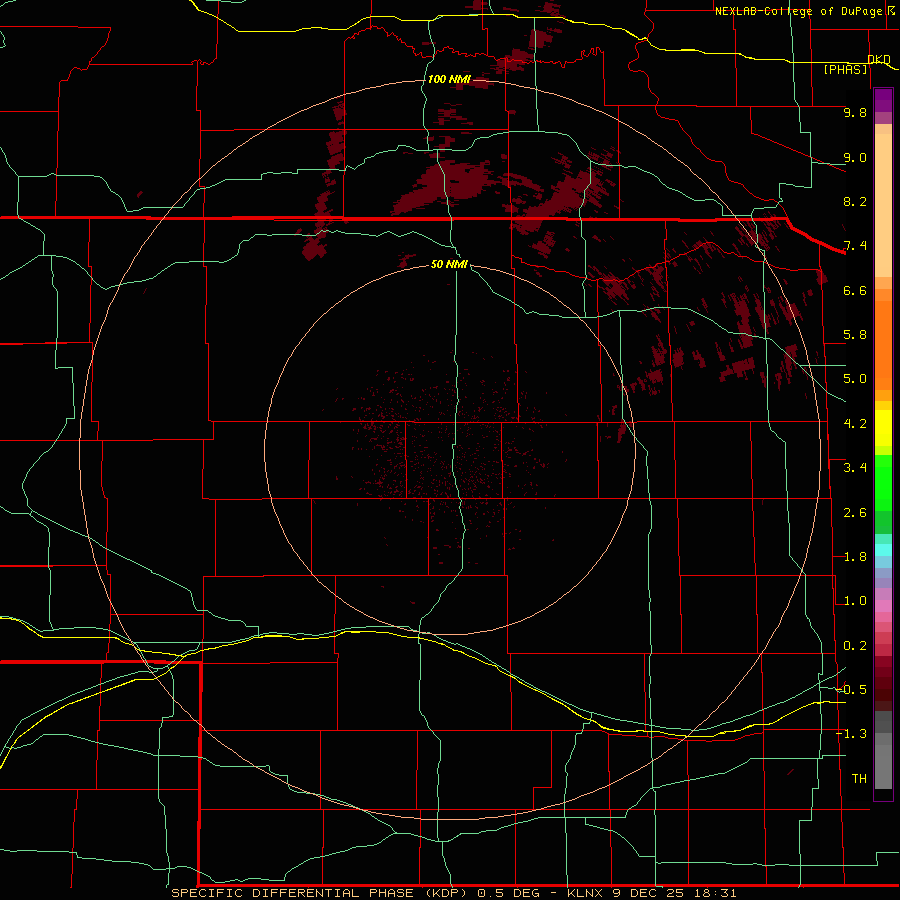This screenshot has width=900, height=900.
Task: Click the 0.2 value on the color scale
Action: point(855,646)
